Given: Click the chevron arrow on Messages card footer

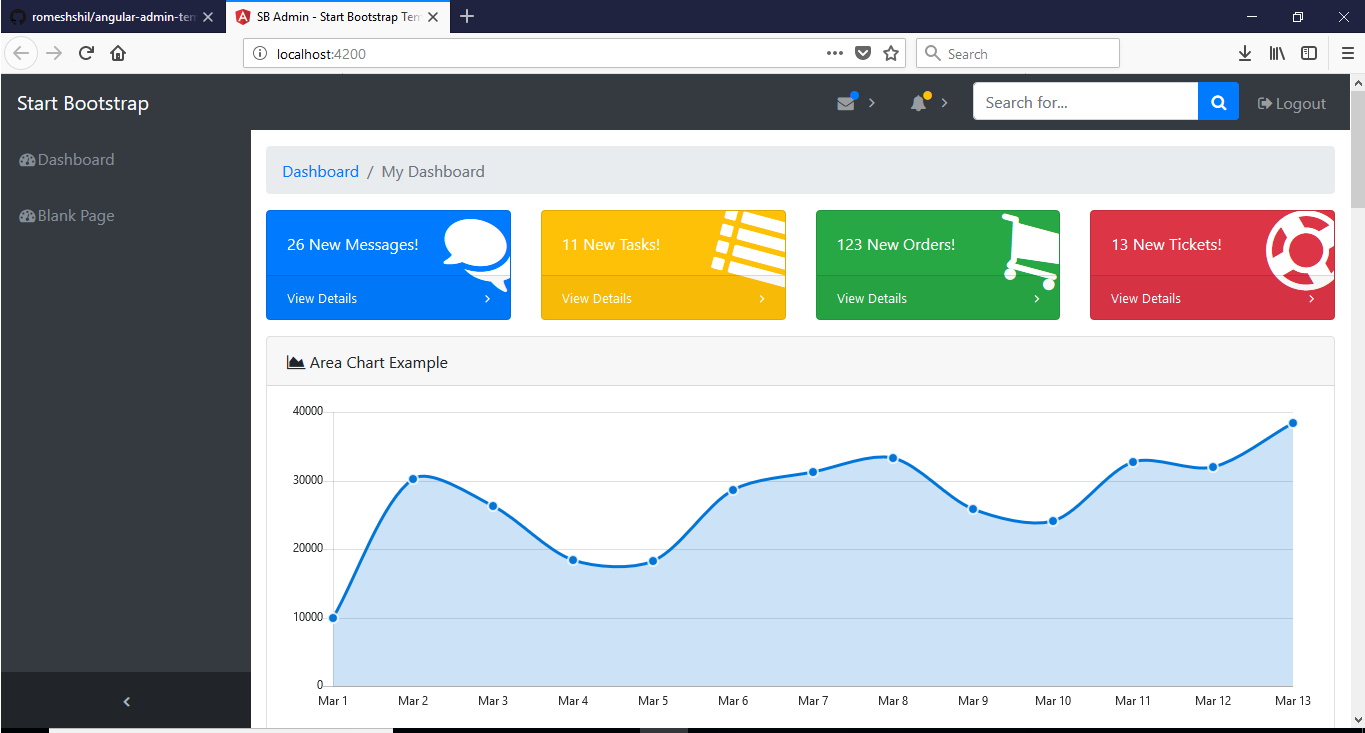Looking at the screenshot, I should (x=487, y=298).
